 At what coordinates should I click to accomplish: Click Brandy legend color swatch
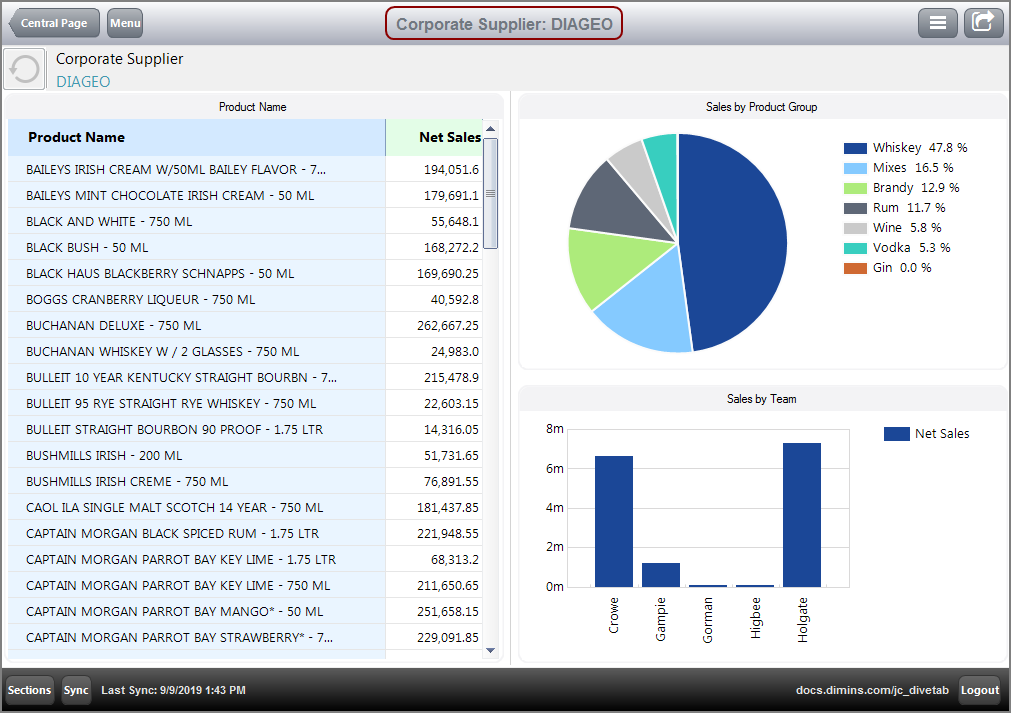coord(855,188)
